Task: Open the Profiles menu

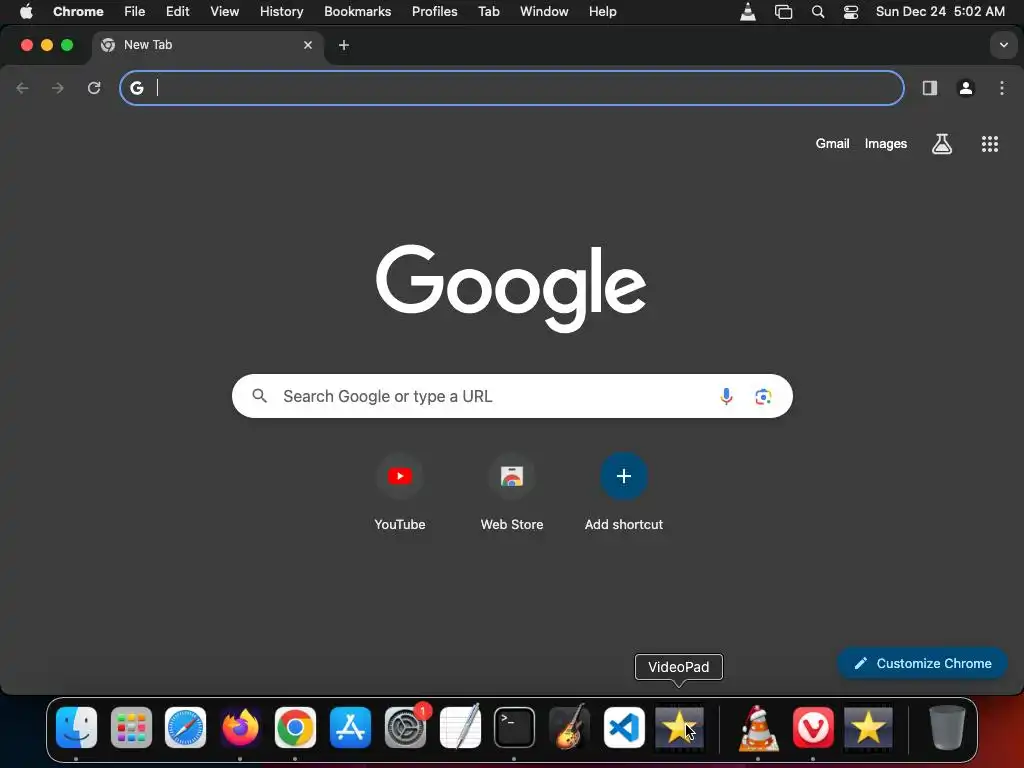Action: click(x=434, y=12)
